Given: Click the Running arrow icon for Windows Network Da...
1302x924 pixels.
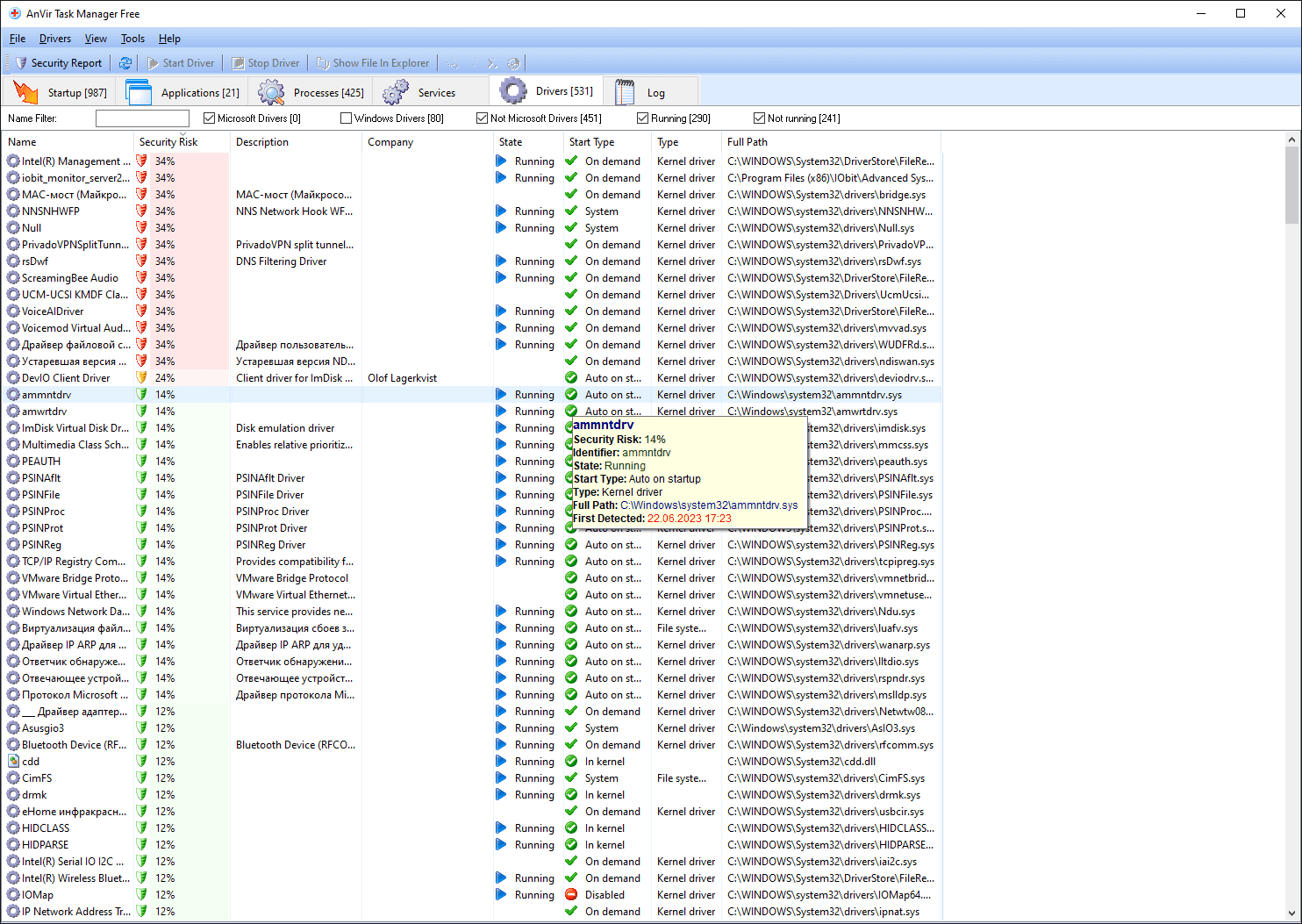Looking at the screenshot, I should click(x=501, y=612).
